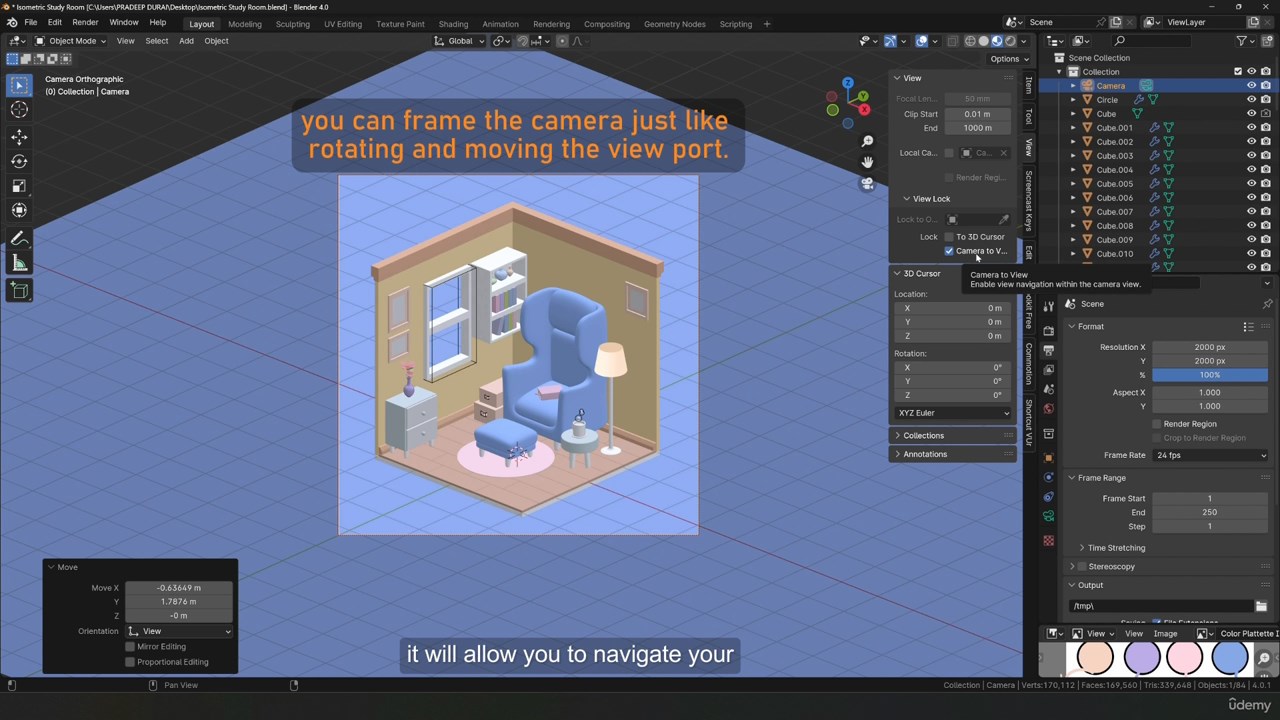Screen dimensions: 1280x720
Task: Pick the Add Cube tool
Action: pyautogui.click(x=19, y=290)
